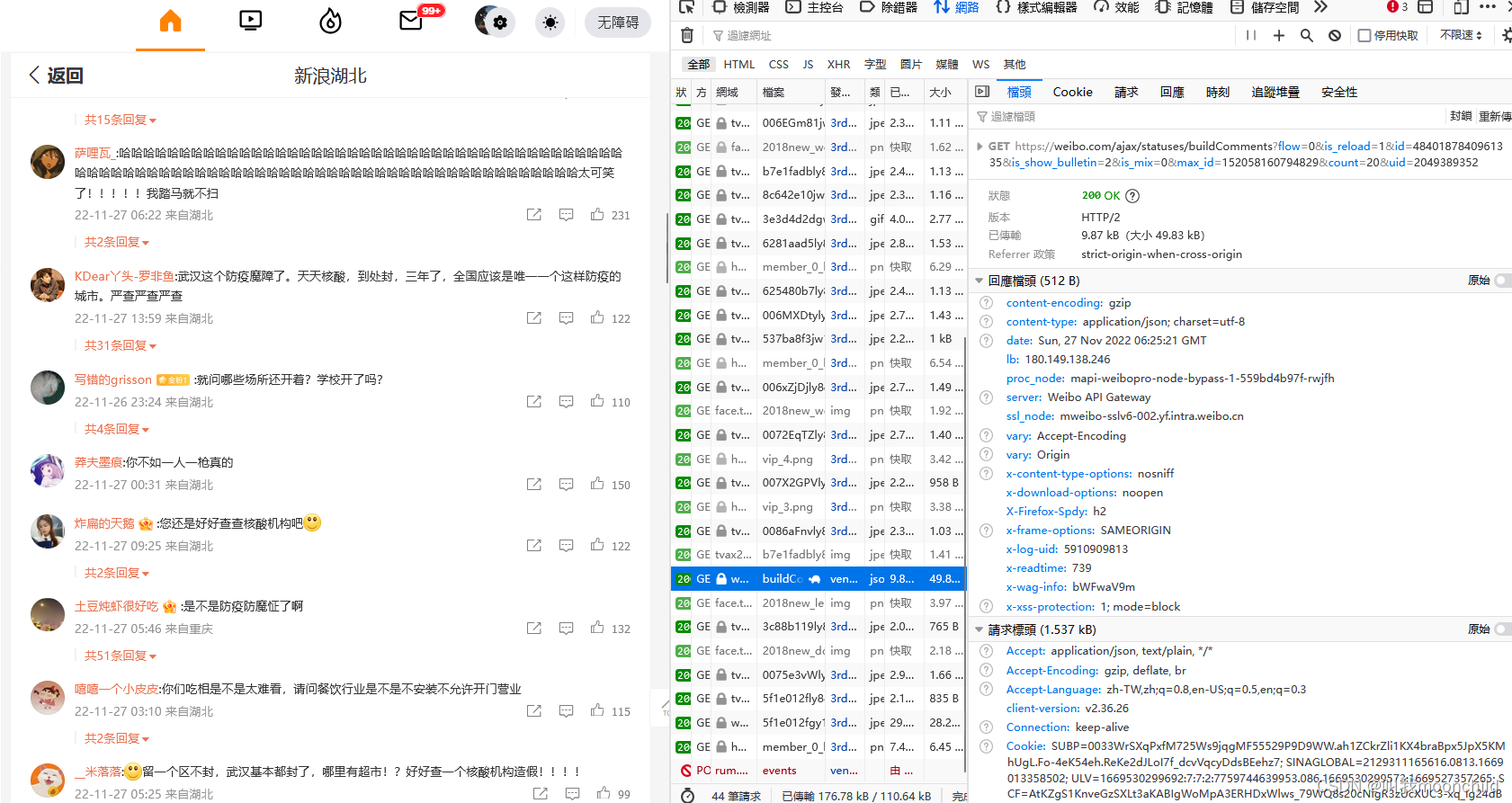
Task: Enable the 停用快取 disable cache checkbox
Action: [x=1364, y=36]
